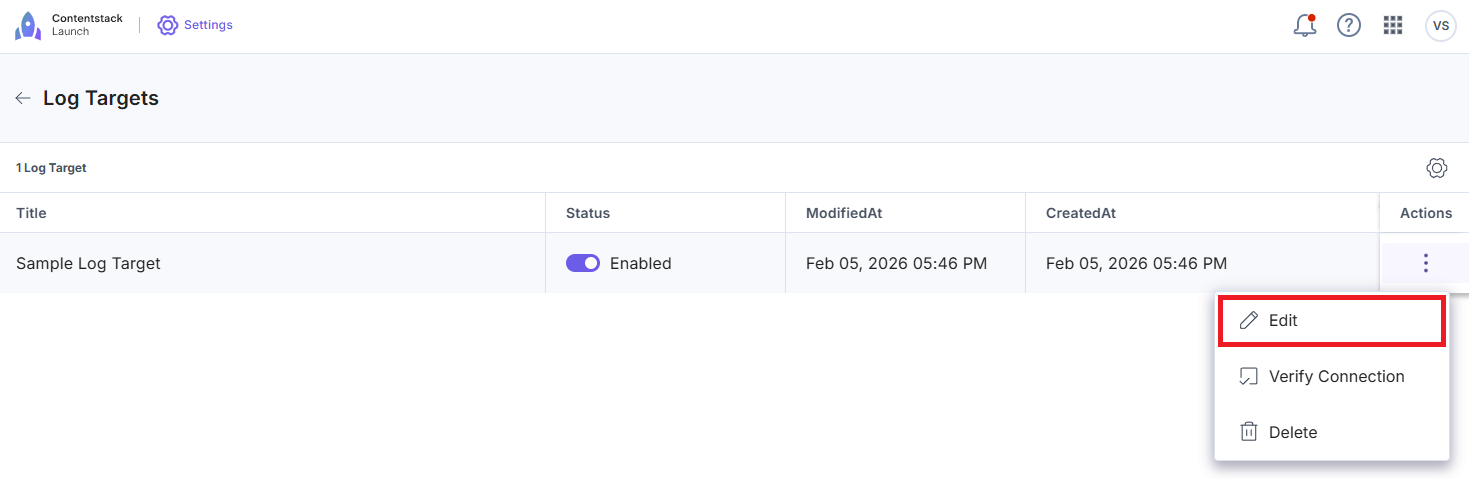
Task: Select Edit from the actions menu
Action: point(1283,321)
